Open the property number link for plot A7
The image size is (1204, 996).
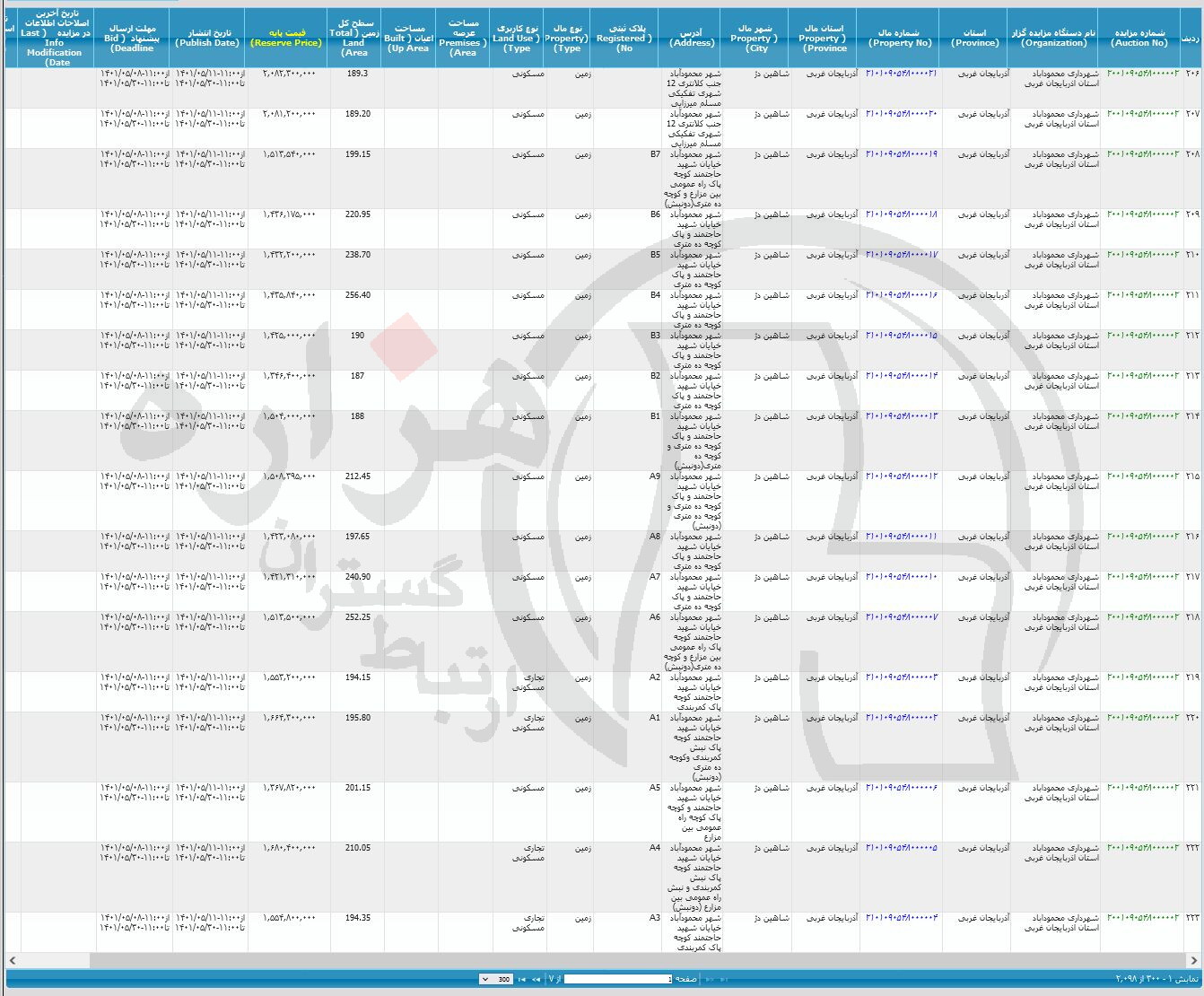coord(901,577)
